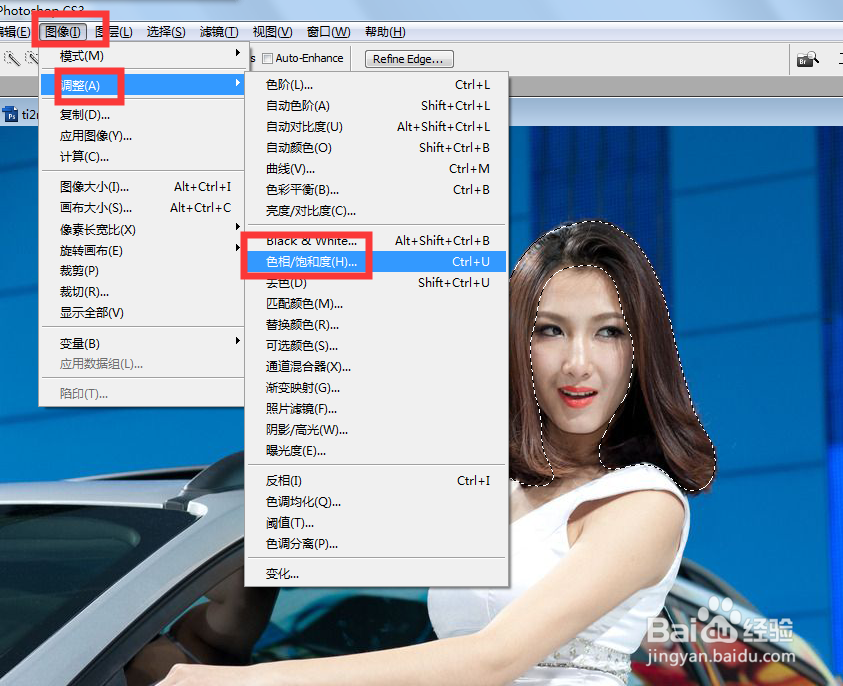Open 图像大小(I)... dialog

[142, 187]
